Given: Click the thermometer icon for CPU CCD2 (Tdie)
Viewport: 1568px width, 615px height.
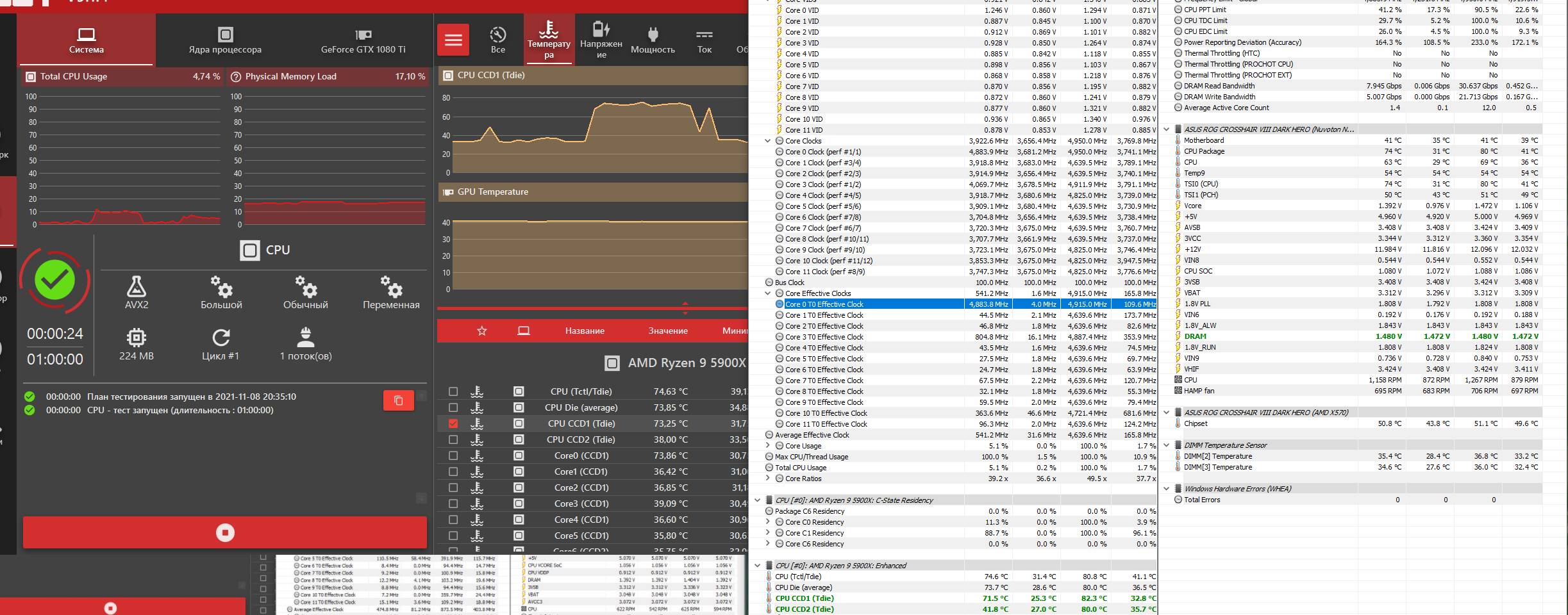Looking at the screenshot, I should (x=477, y=439).
